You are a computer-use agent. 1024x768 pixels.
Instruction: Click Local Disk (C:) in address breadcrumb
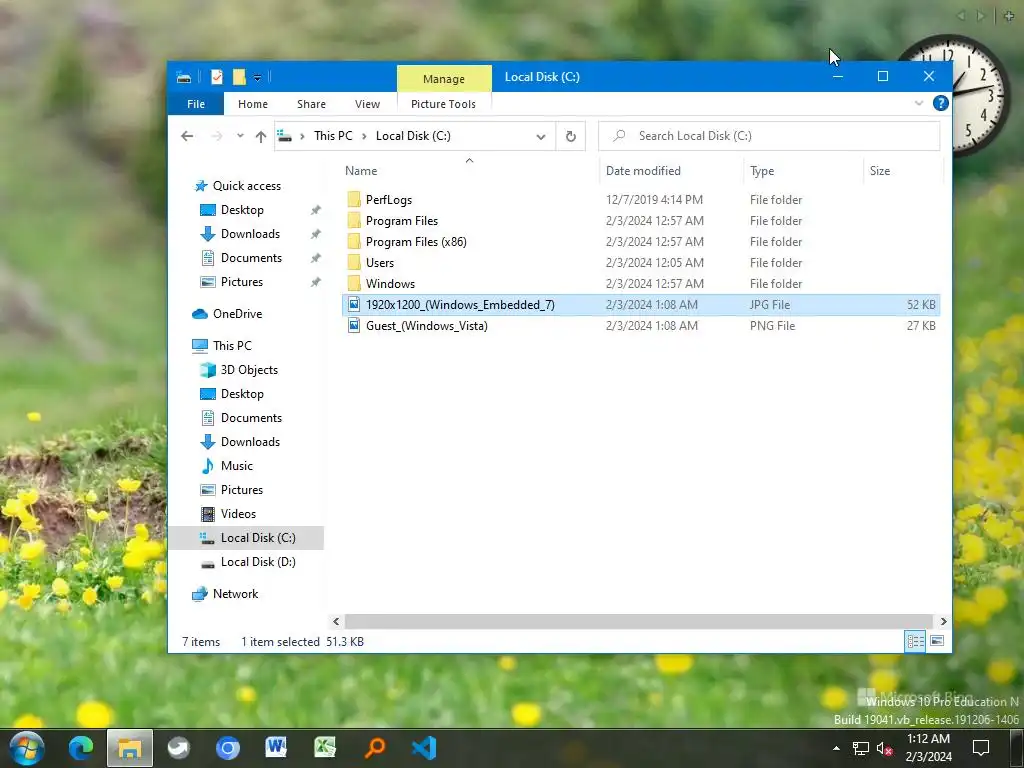[x=413, y=136]
